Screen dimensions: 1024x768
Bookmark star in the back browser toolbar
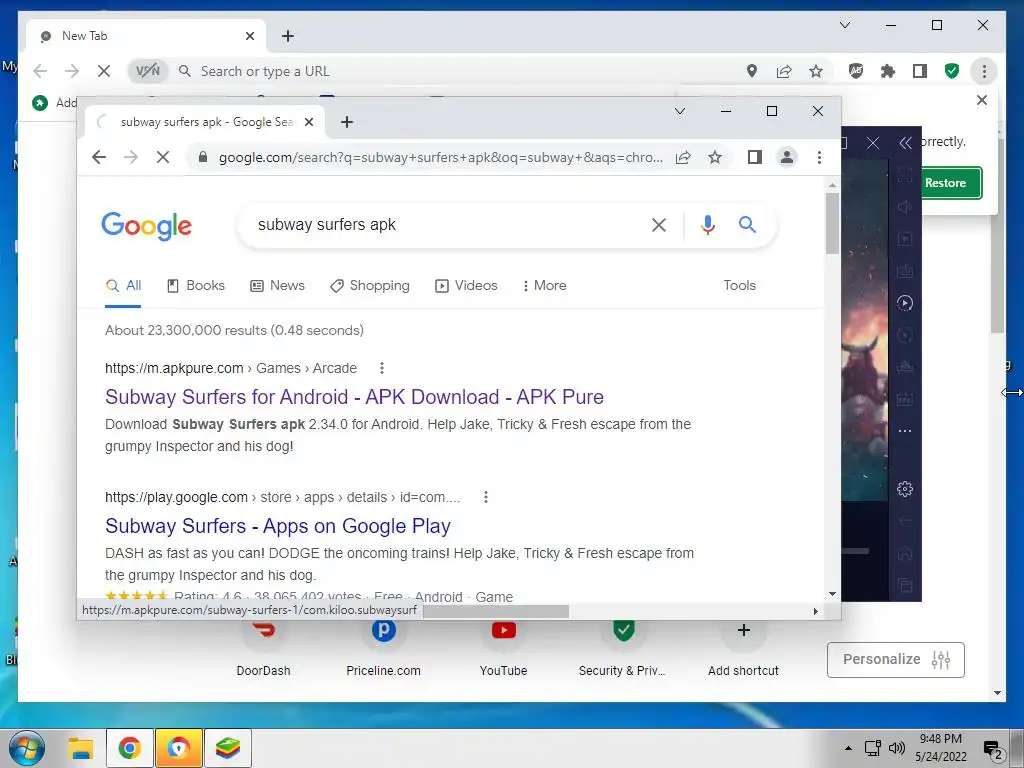pos(816,71)
